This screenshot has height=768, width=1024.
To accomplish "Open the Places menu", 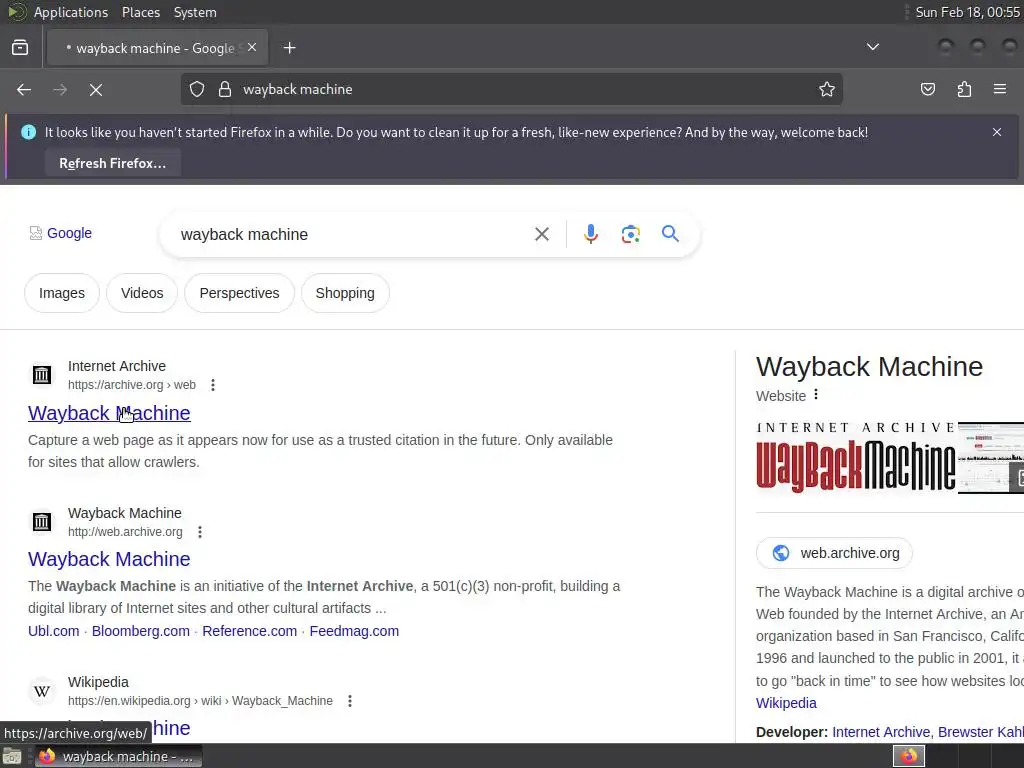I will [x=140, y=12].
